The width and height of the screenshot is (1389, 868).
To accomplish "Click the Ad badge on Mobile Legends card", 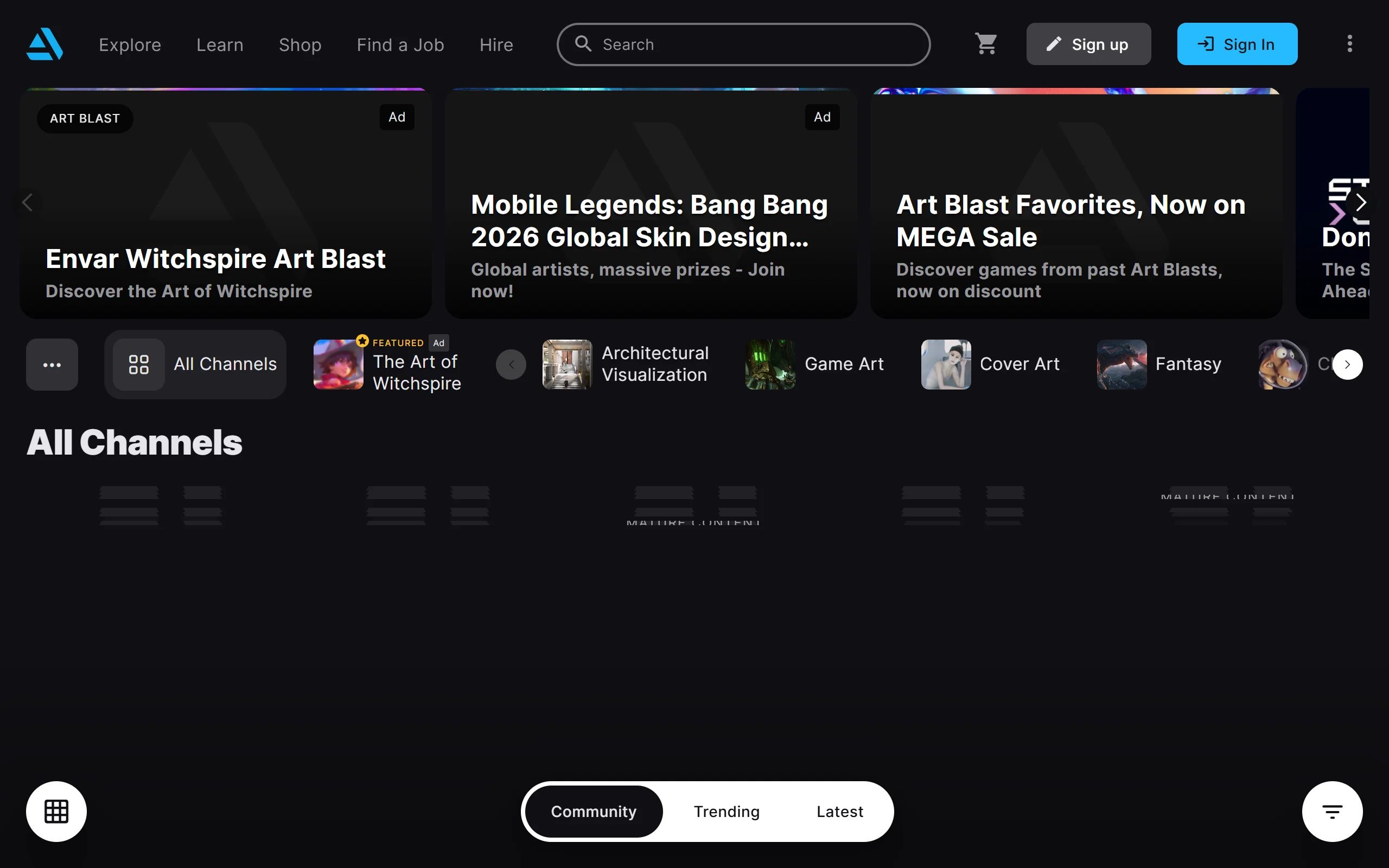I will [822, 117].
